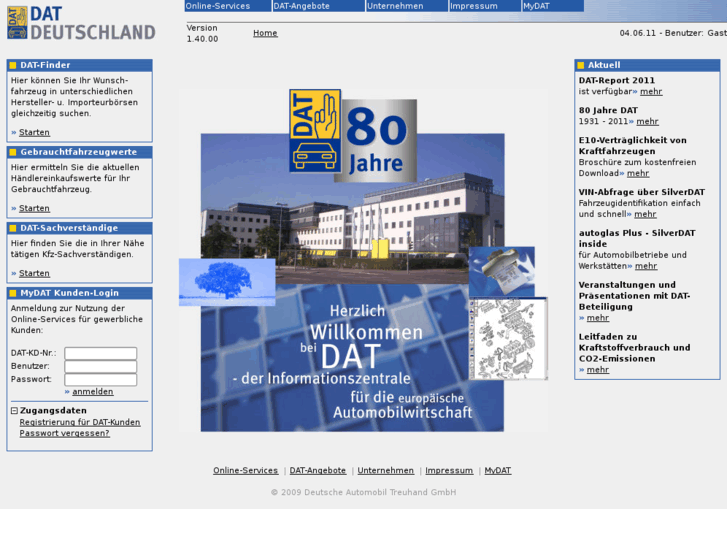Open the Online-Services top menu
The image size is (727, 545).
(x=228, y=6)
